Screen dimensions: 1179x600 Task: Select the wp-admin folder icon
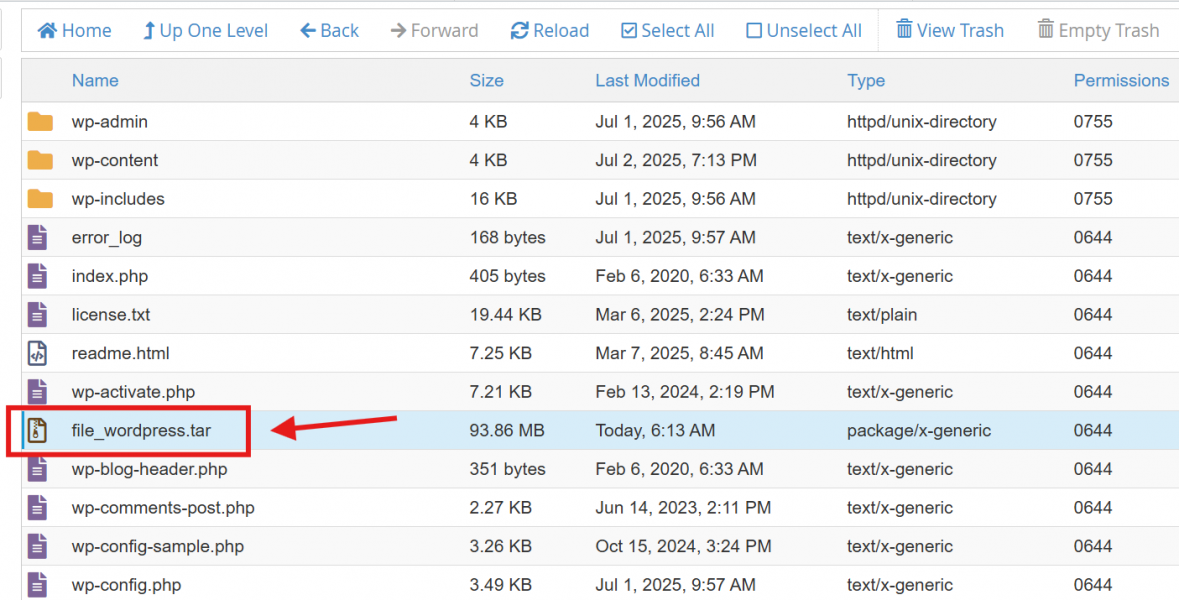tap(40, 122)
